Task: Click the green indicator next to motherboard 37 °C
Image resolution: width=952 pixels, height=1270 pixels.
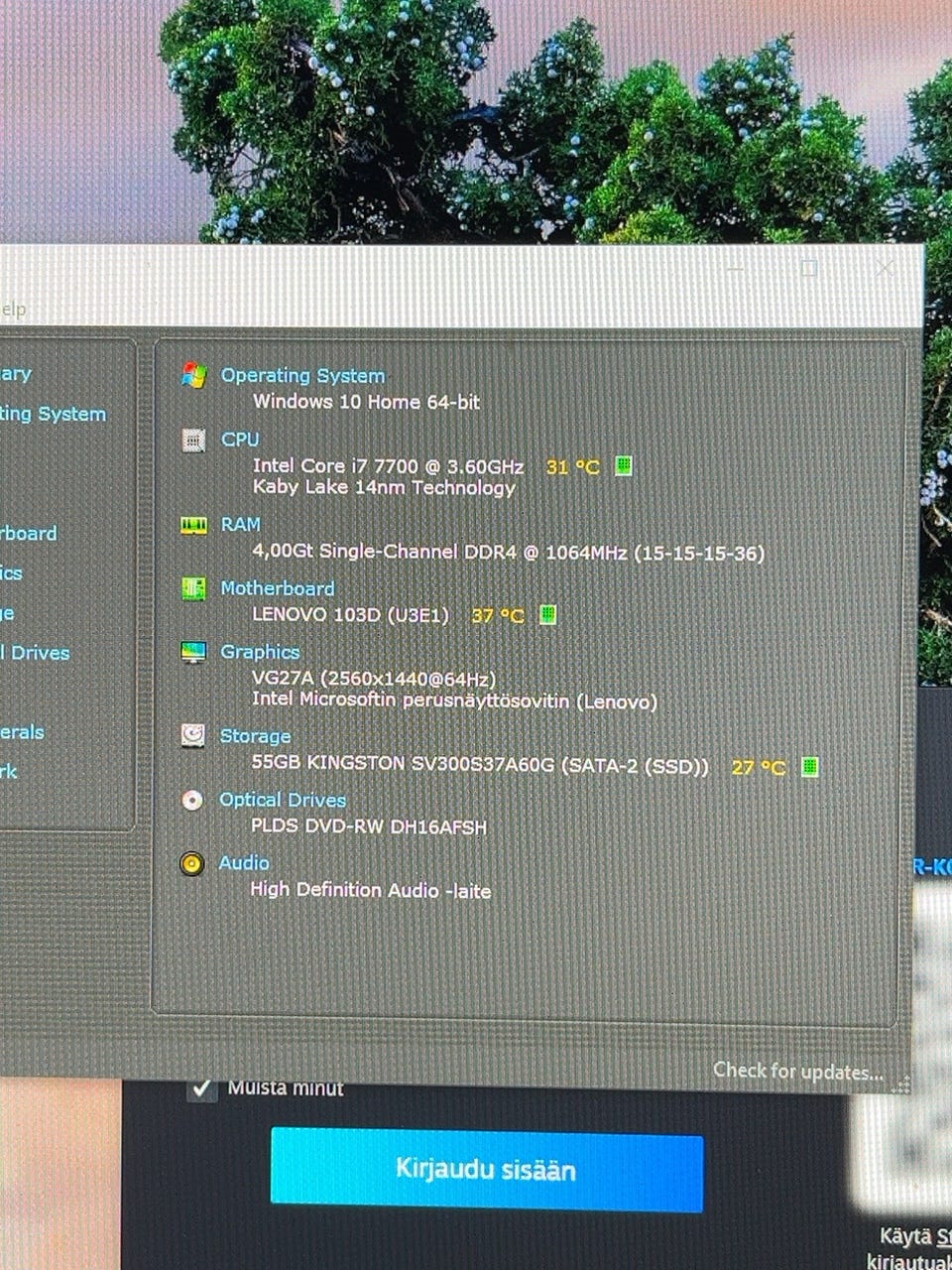Action: pos(547,615)
